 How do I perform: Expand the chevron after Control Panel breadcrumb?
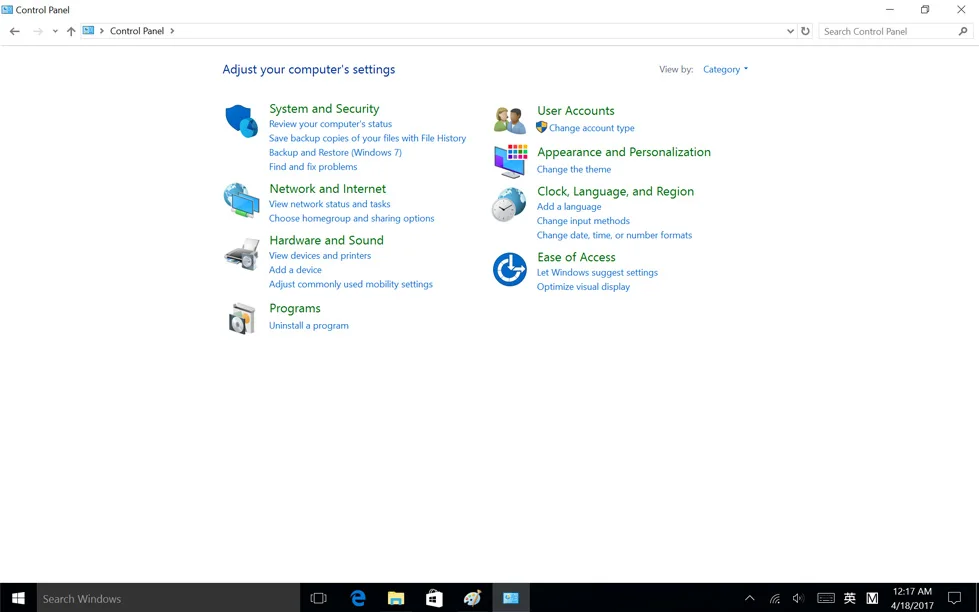(172, 31)
